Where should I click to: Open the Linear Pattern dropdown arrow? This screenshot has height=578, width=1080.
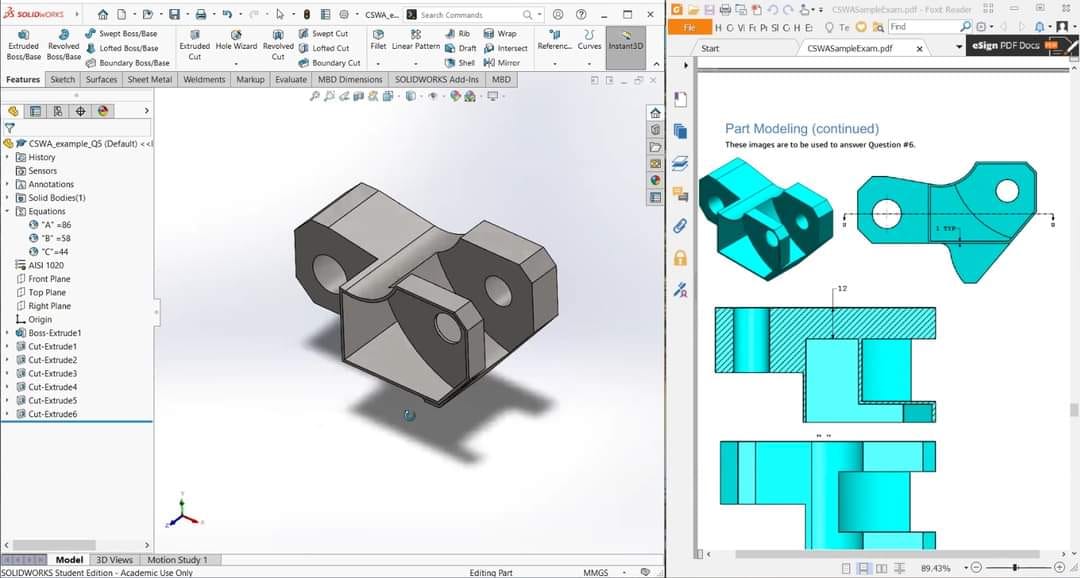[415, 62]
